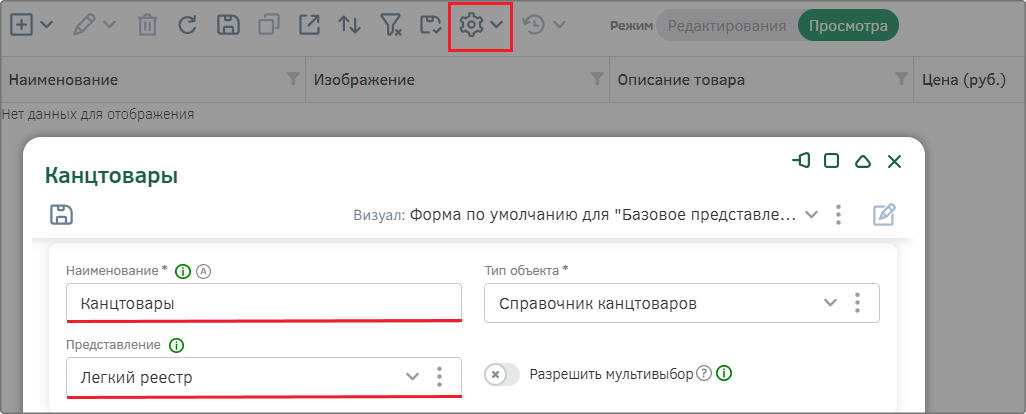Click the Канцтовары dialog title
Image resolution: width=1026 pixels, height=414 pixels.
pos(111,175)
